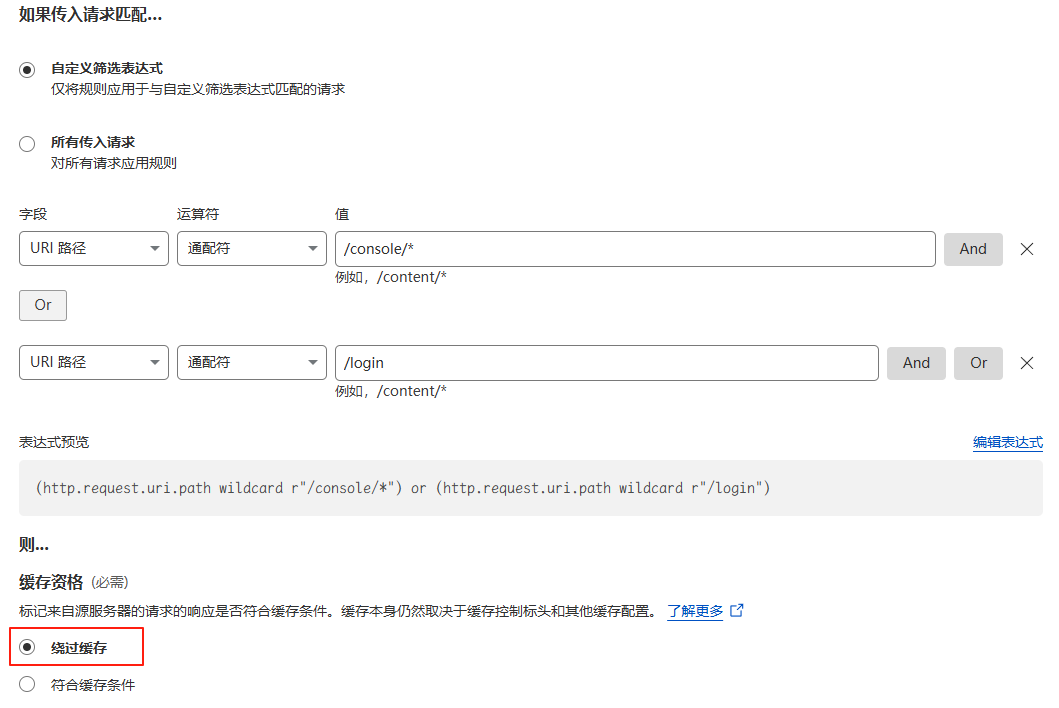Click the /console/* value input field

634,249
